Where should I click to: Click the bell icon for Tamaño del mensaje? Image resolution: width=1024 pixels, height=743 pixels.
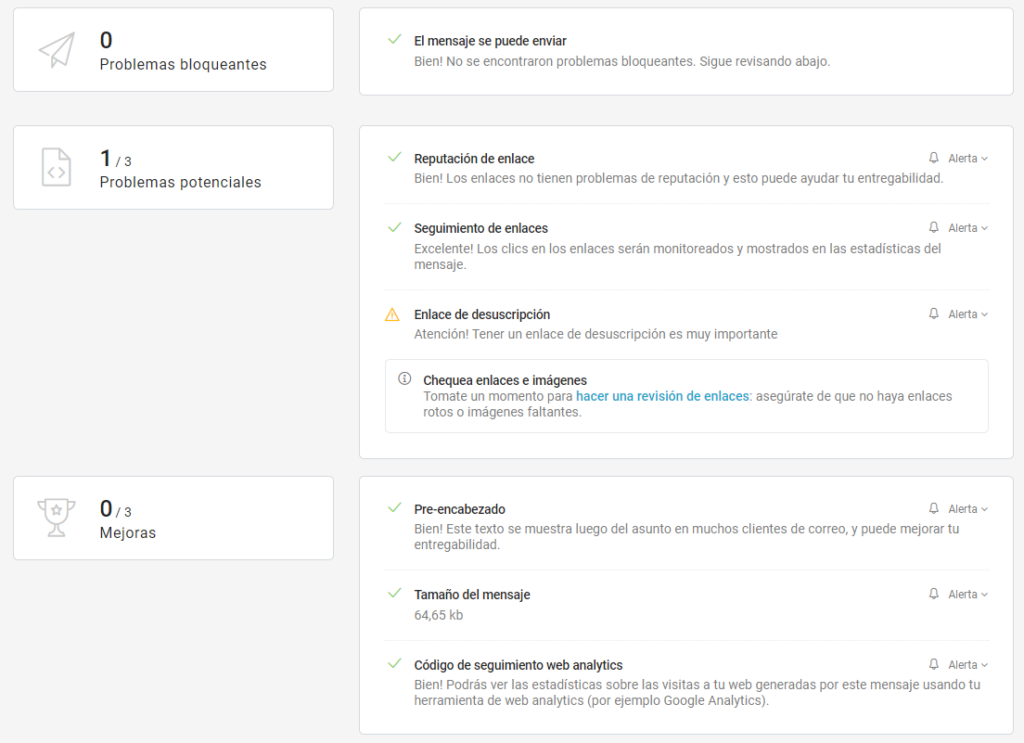pos(934,594)
